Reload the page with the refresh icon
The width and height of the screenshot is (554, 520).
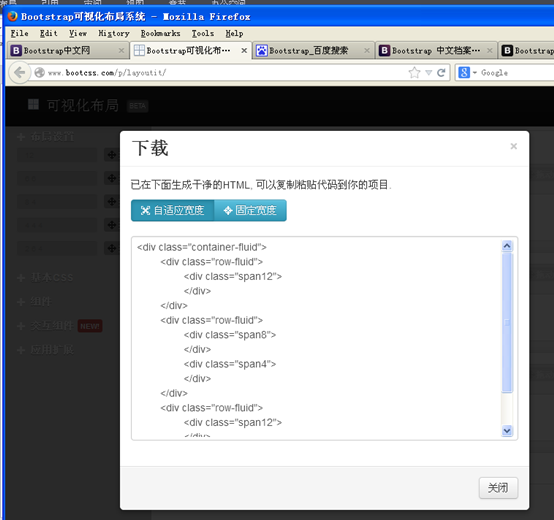(x=441, y=73)
